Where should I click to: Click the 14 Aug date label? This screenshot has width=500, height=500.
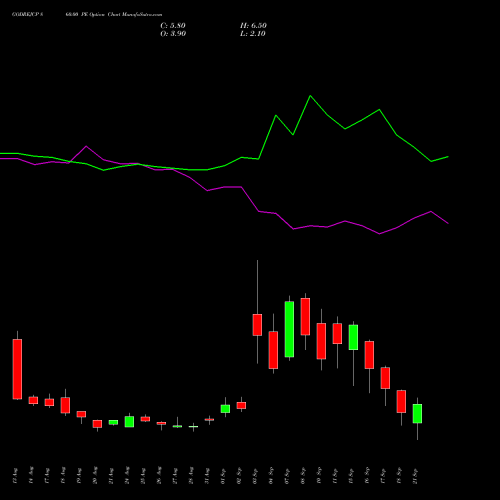31,476
